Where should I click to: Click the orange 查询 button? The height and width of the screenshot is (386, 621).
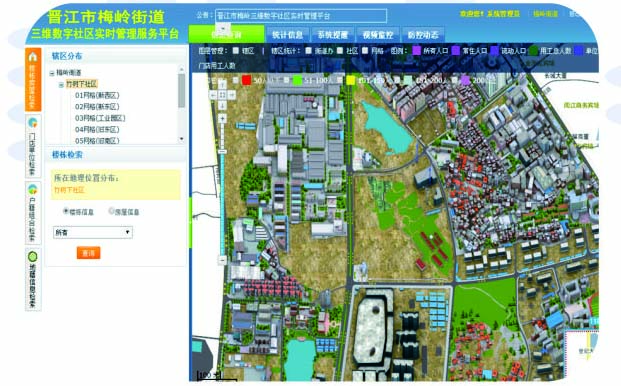tap(88, 253)
